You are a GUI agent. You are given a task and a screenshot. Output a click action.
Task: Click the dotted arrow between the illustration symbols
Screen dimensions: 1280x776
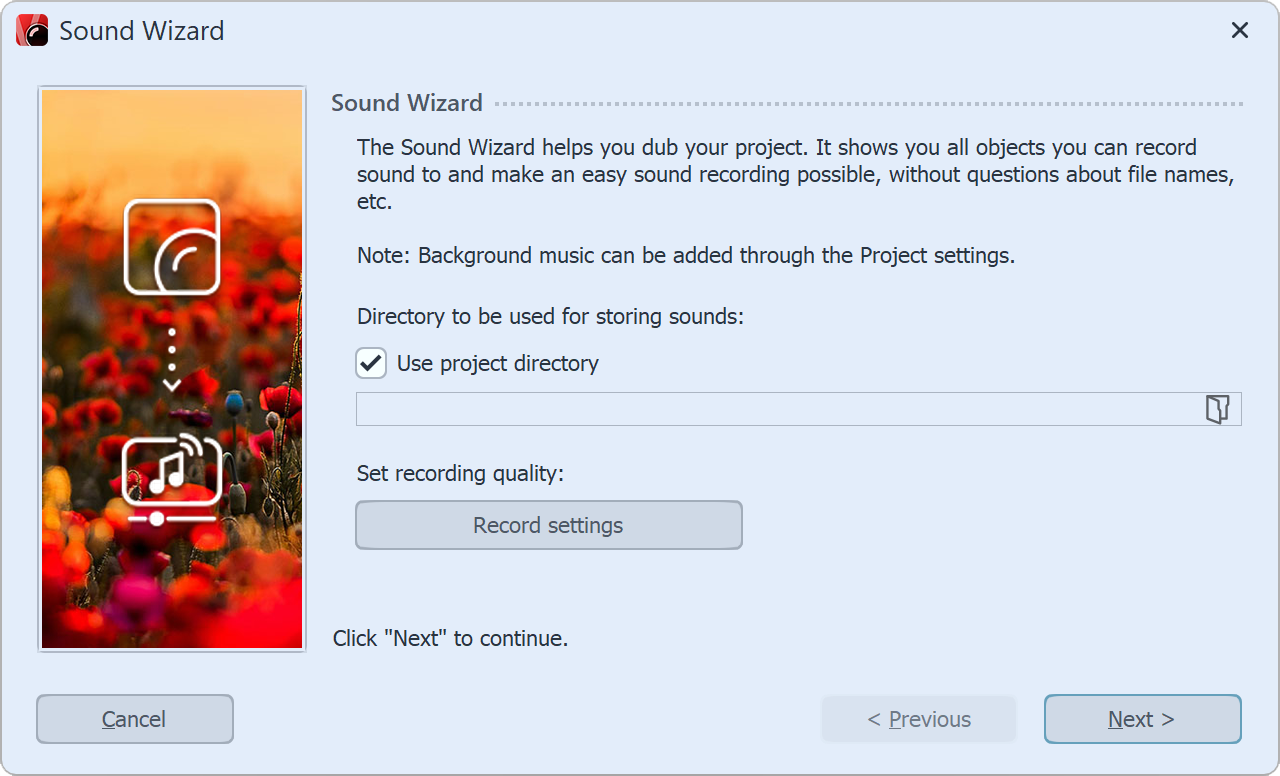click(x=171, y=357)
